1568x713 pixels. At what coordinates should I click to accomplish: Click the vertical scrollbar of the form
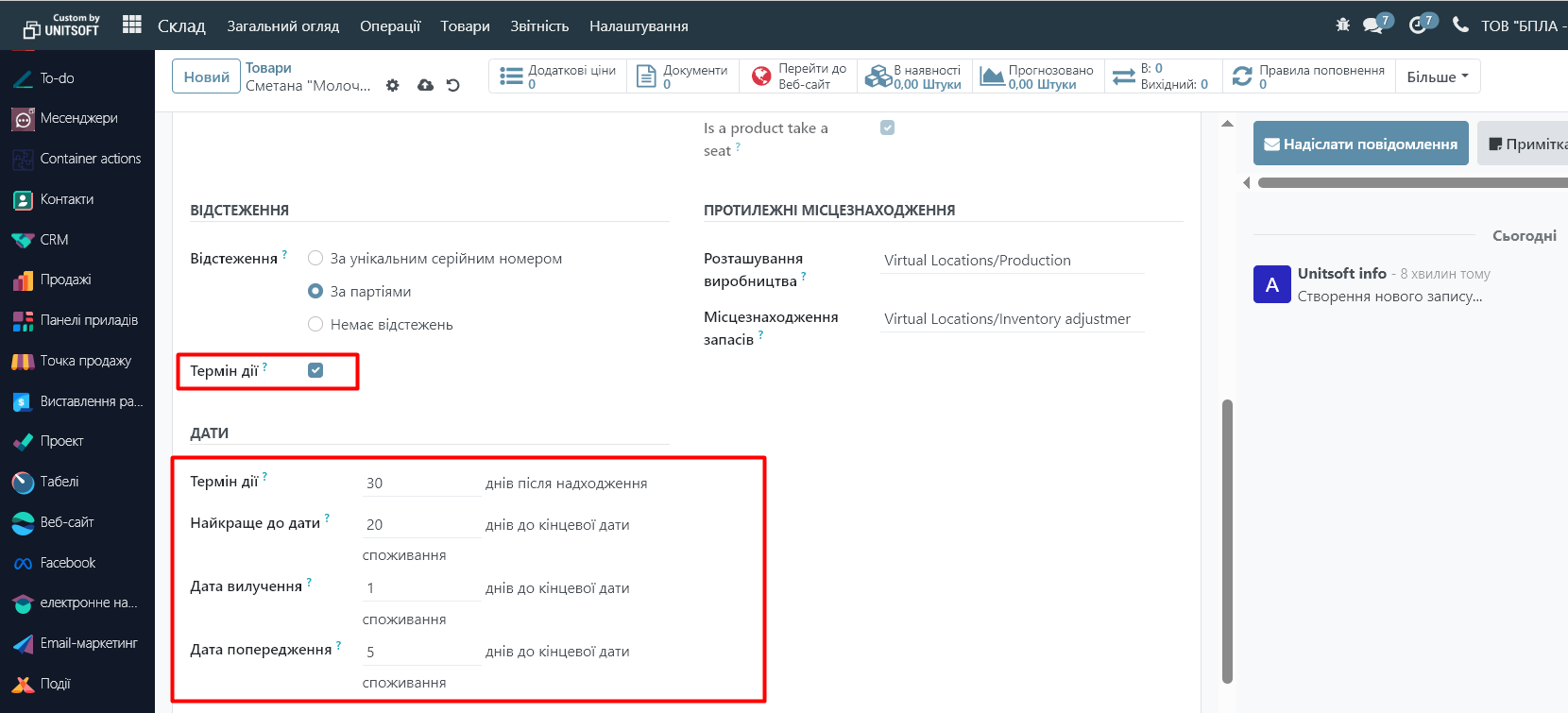[1227, 538]
